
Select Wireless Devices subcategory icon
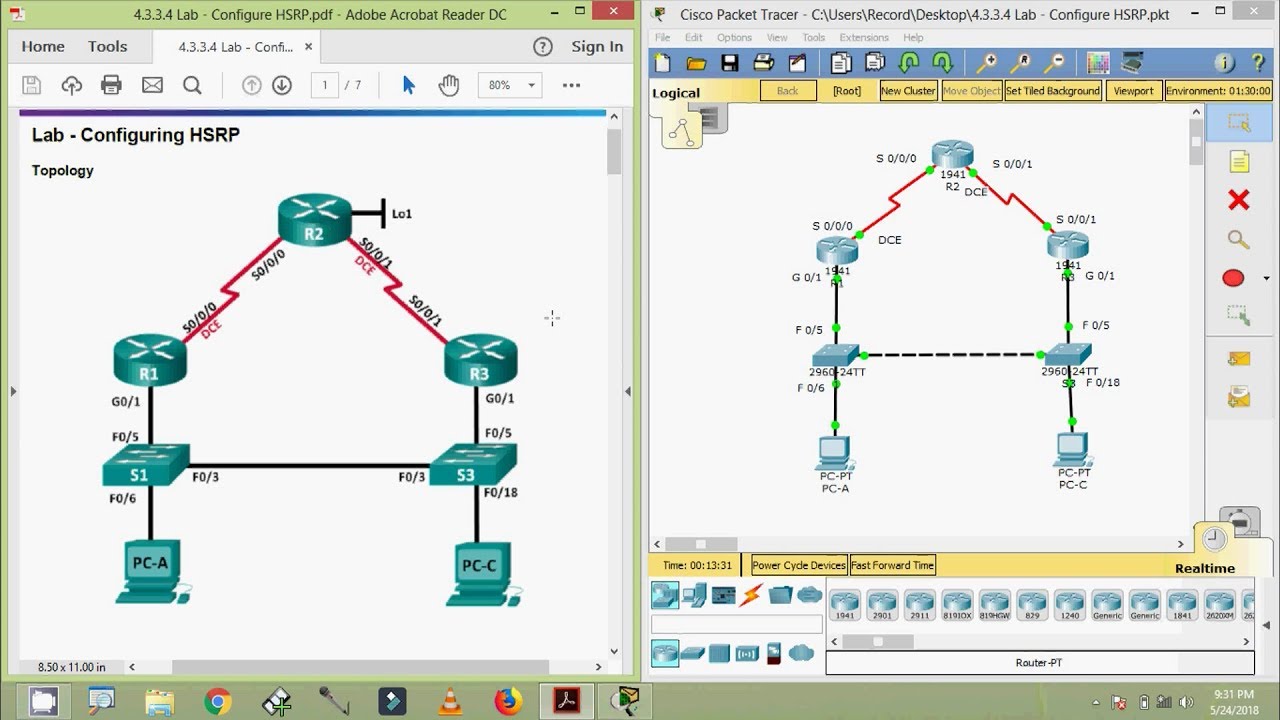[747, 654]
